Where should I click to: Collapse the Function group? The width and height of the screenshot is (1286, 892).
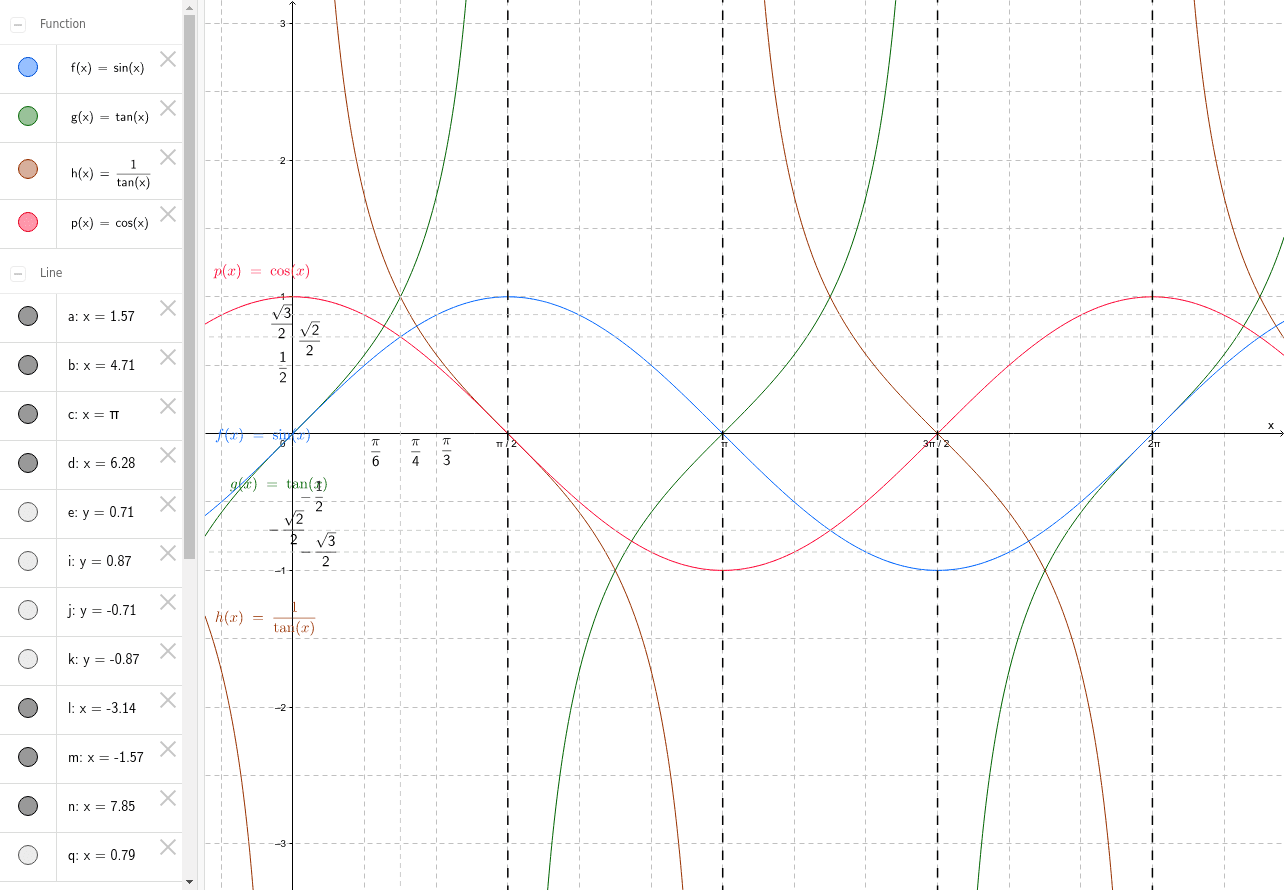[17, 23]
